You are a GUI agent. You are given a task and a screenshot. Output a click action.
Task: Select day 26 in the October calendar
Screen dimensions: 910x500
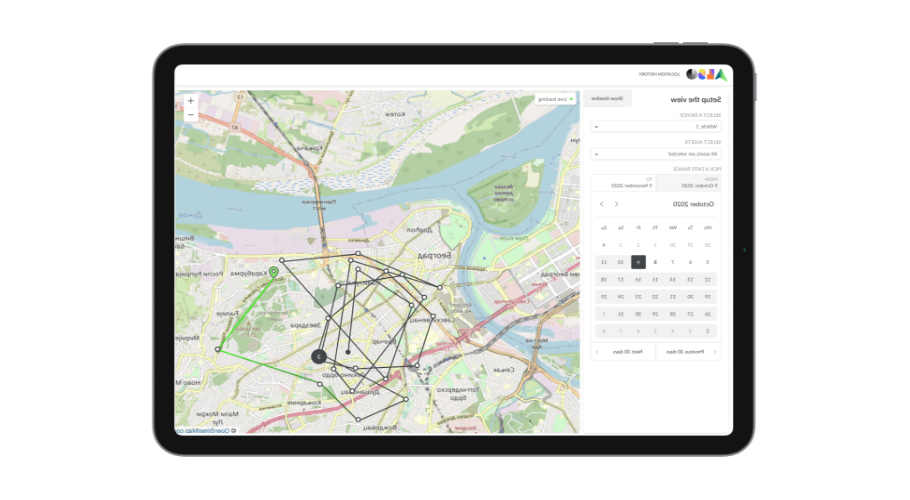708,313
